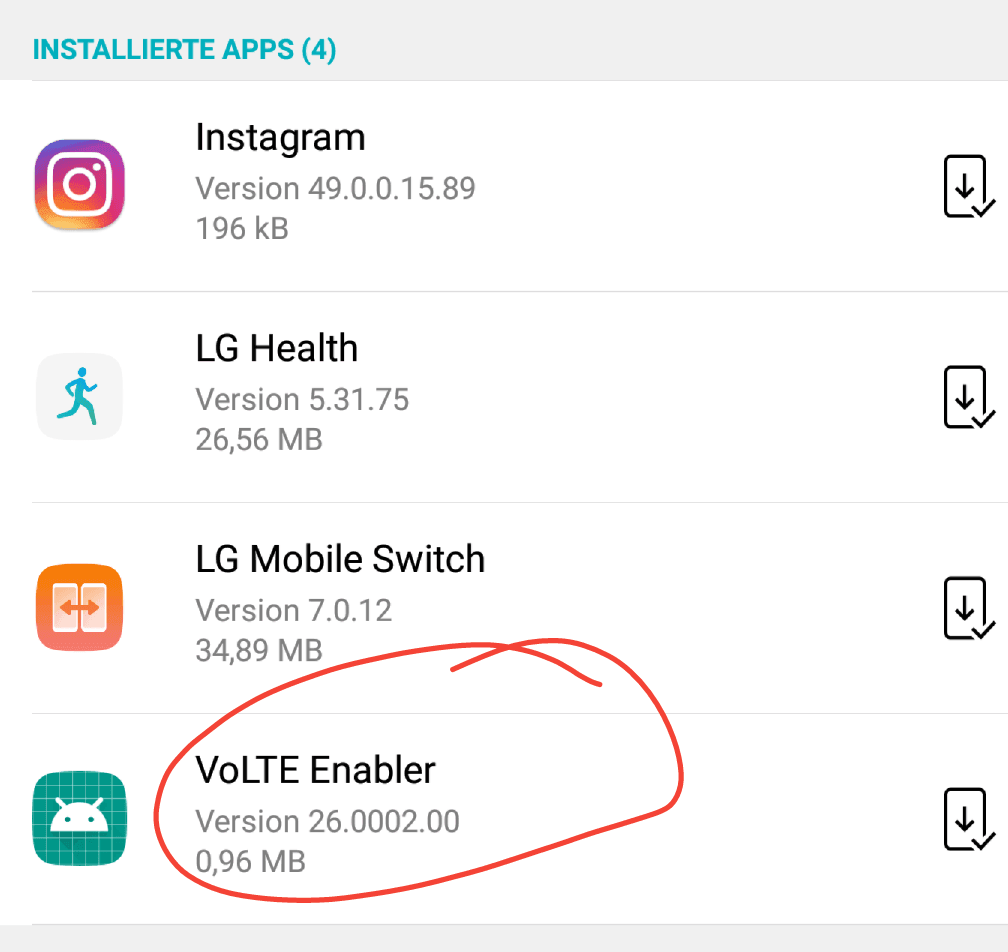This screenshot has width=1008, height=952.
Task: Open the LG Health app entry title
Action: [276, 348]
